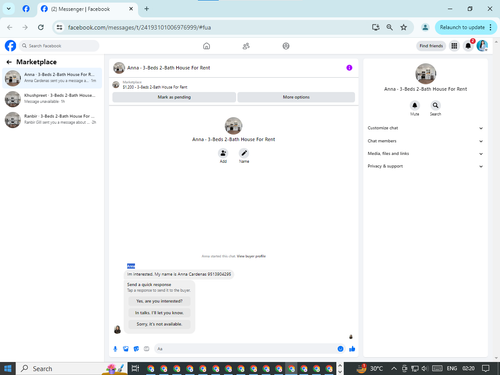The height and width of the screenshot is (375, 500).
Task: Mute the conversation with bell icon
Action: point(415,105)
